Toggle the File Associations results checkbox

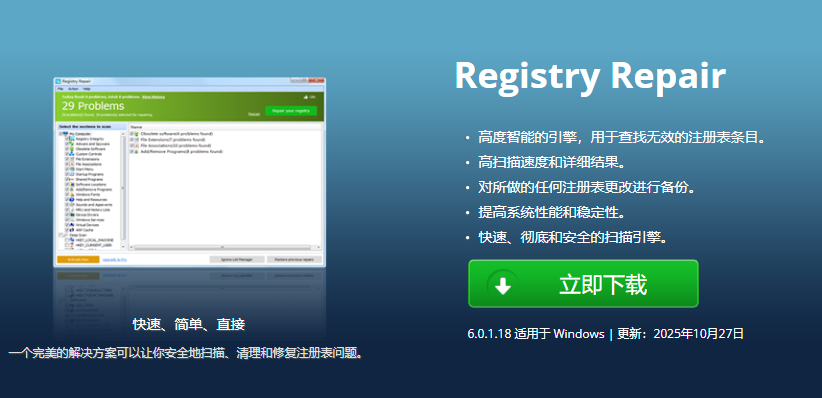pos(132,145)
